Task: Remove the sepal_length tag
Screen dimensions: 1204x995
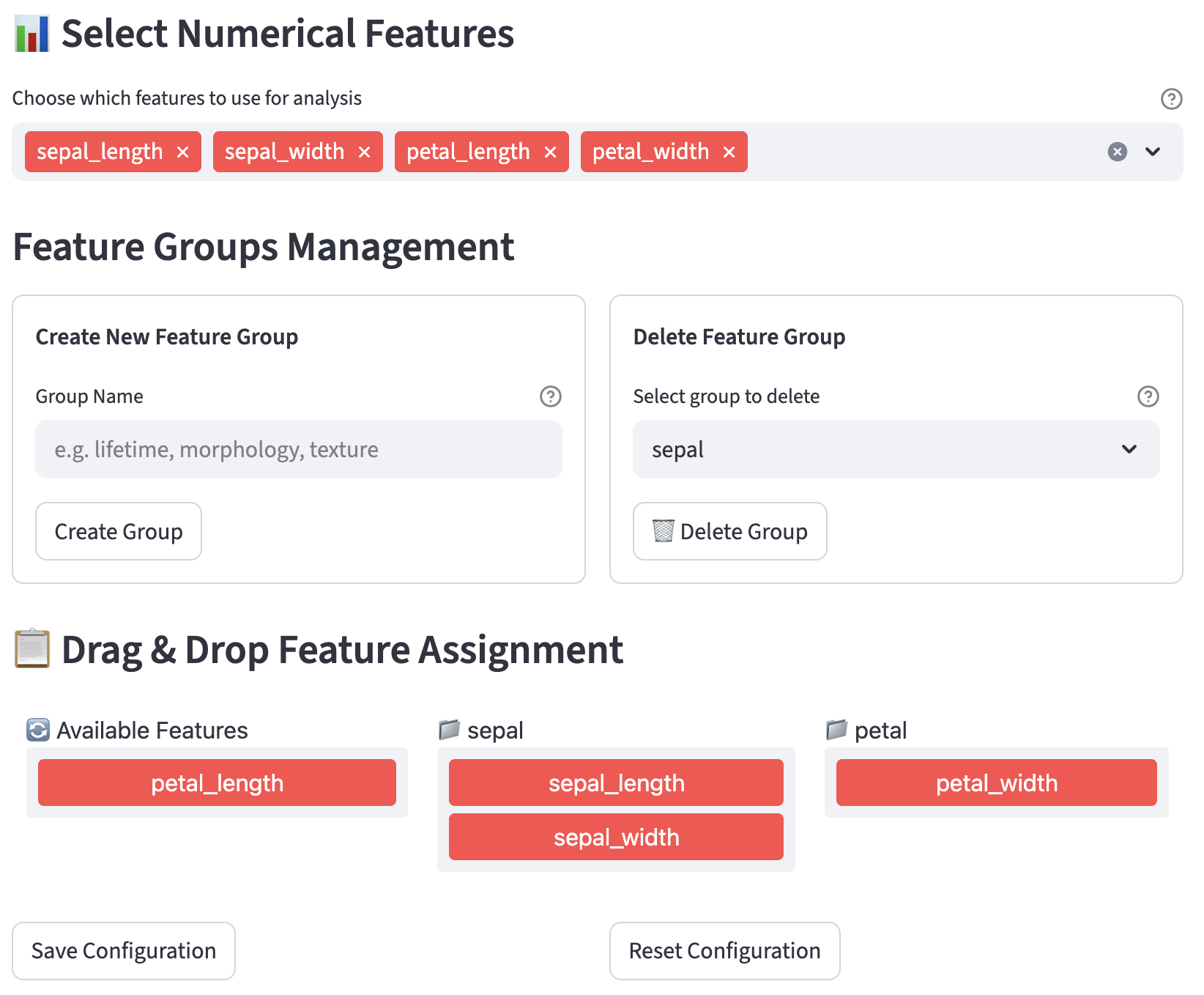Action: pyautogui.click(x=183, y=152)
